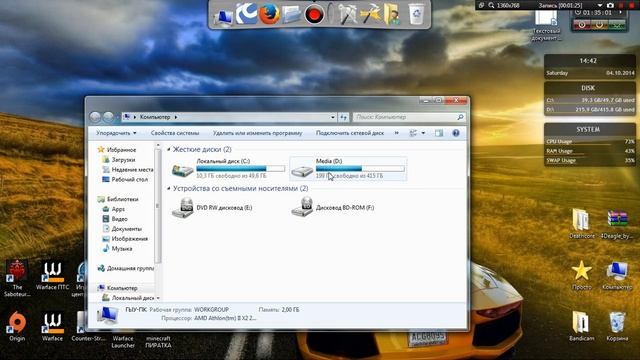Open the user folder icon in the dock

pos(392,15)
